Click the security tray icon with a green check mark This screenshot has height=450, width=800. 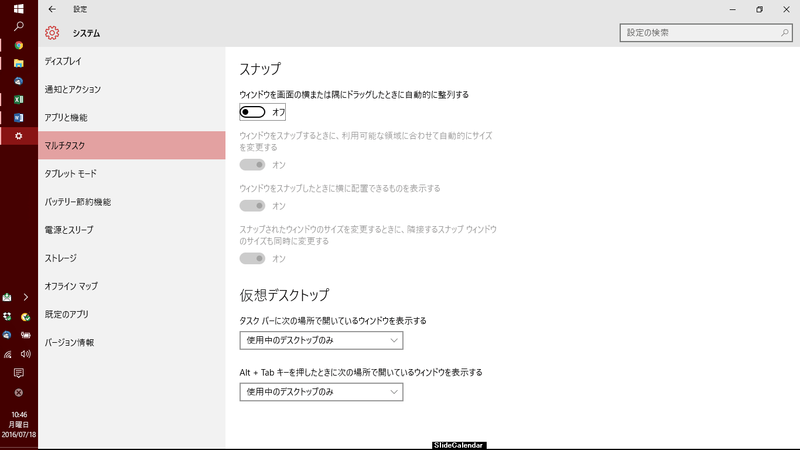coord(26,317)
